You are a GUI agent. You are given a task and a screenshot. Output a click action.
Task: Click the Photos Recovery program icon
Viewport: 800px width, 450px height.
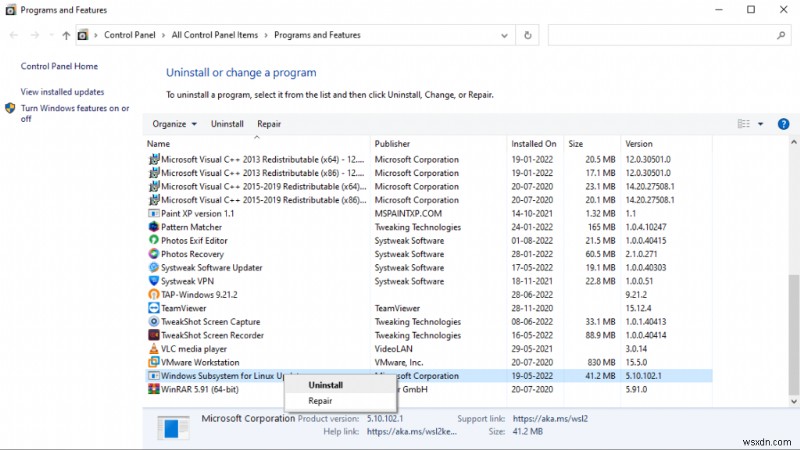pyautogui.click(x=153, y=254)
